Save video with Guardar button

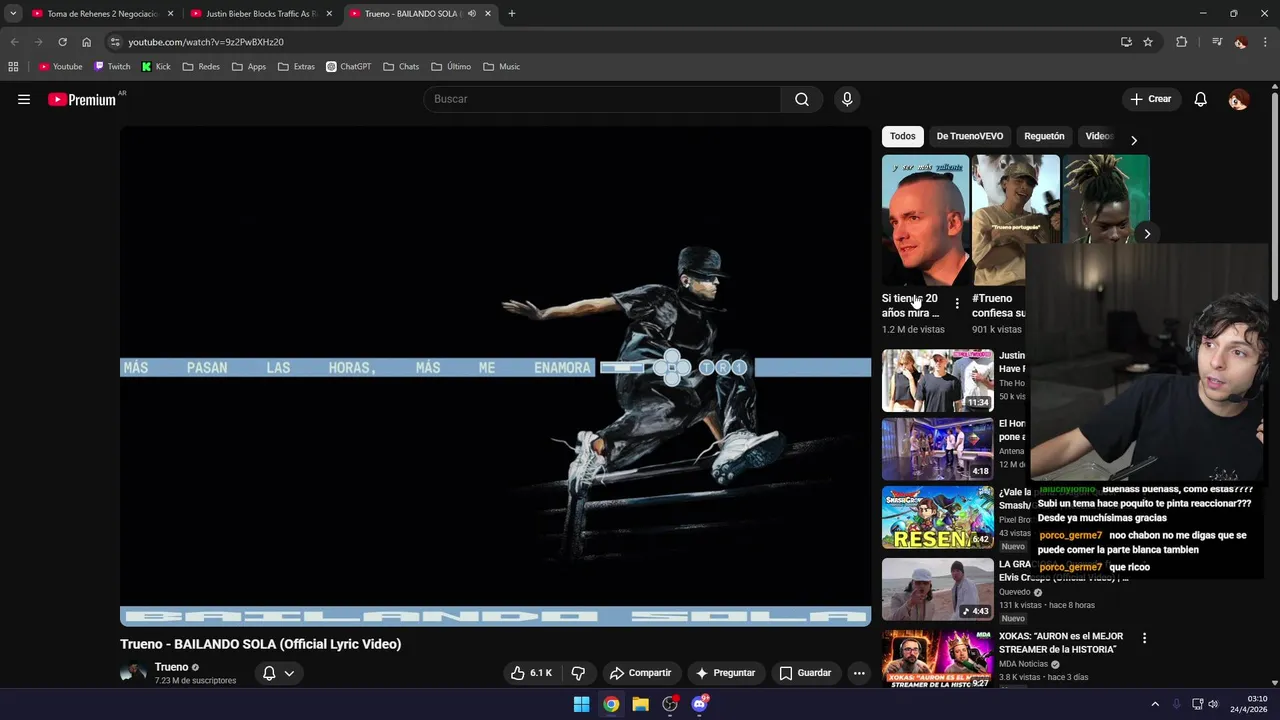coord(805,673)
